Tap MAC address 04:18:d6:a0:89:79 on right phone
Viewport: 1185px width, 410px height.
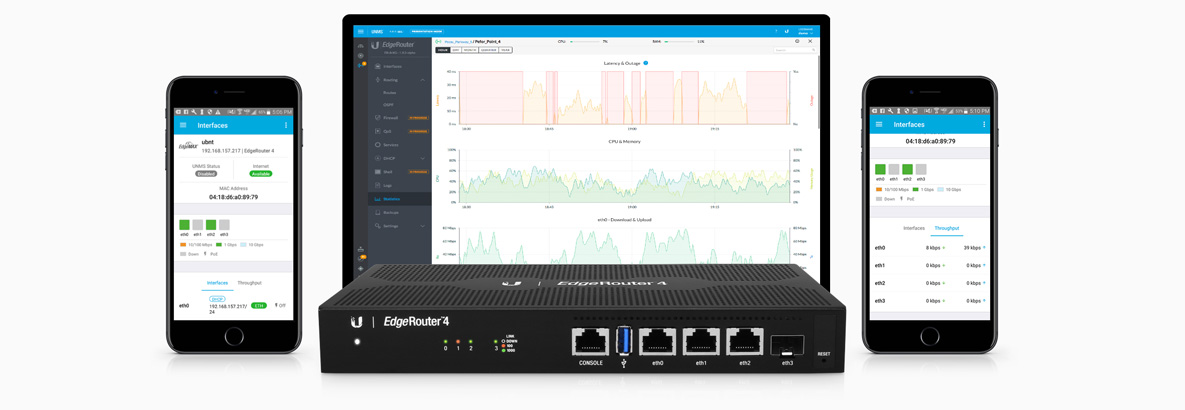pos(930,141)
